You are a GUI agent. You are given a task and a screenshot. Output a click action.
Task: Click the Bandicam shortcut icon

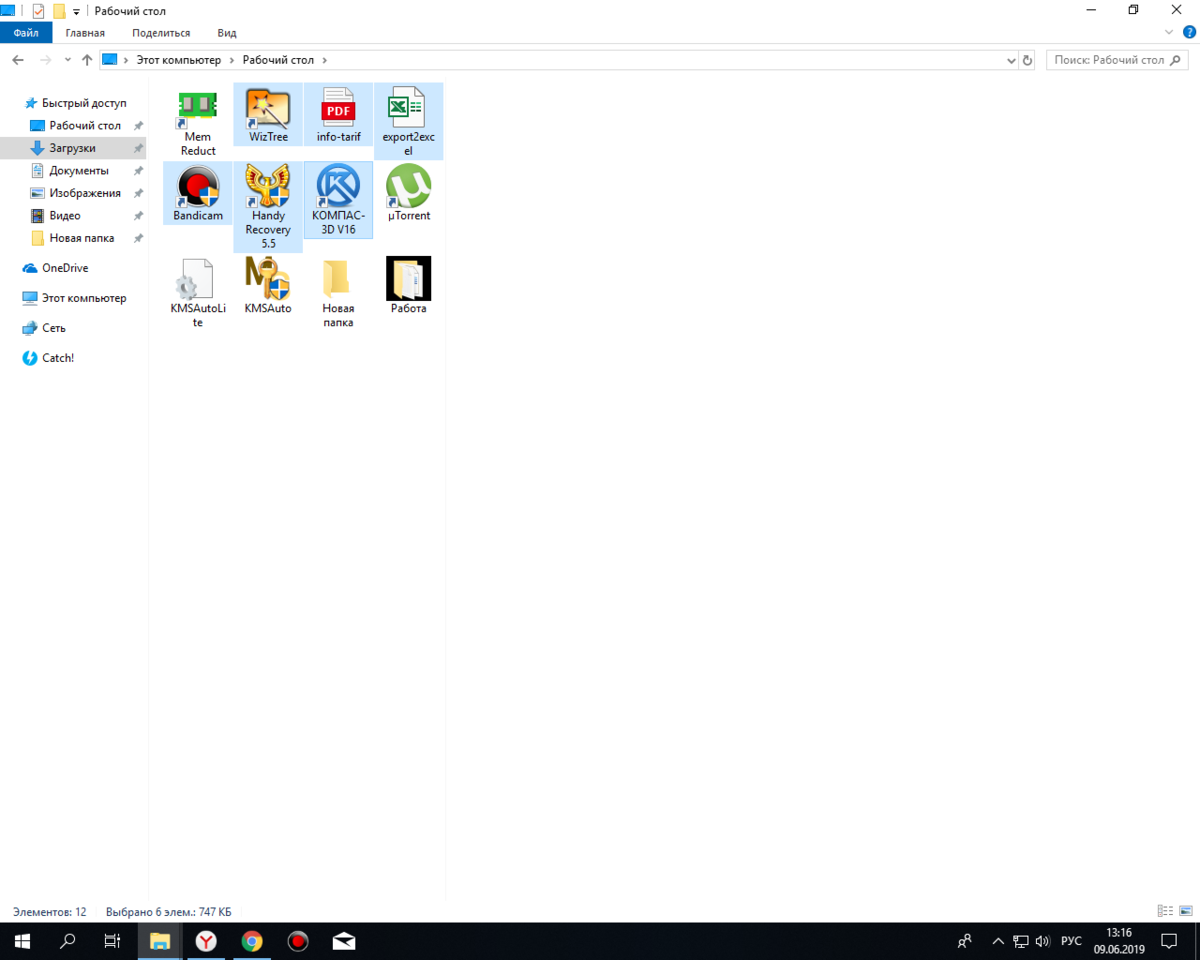click(198, 186)
